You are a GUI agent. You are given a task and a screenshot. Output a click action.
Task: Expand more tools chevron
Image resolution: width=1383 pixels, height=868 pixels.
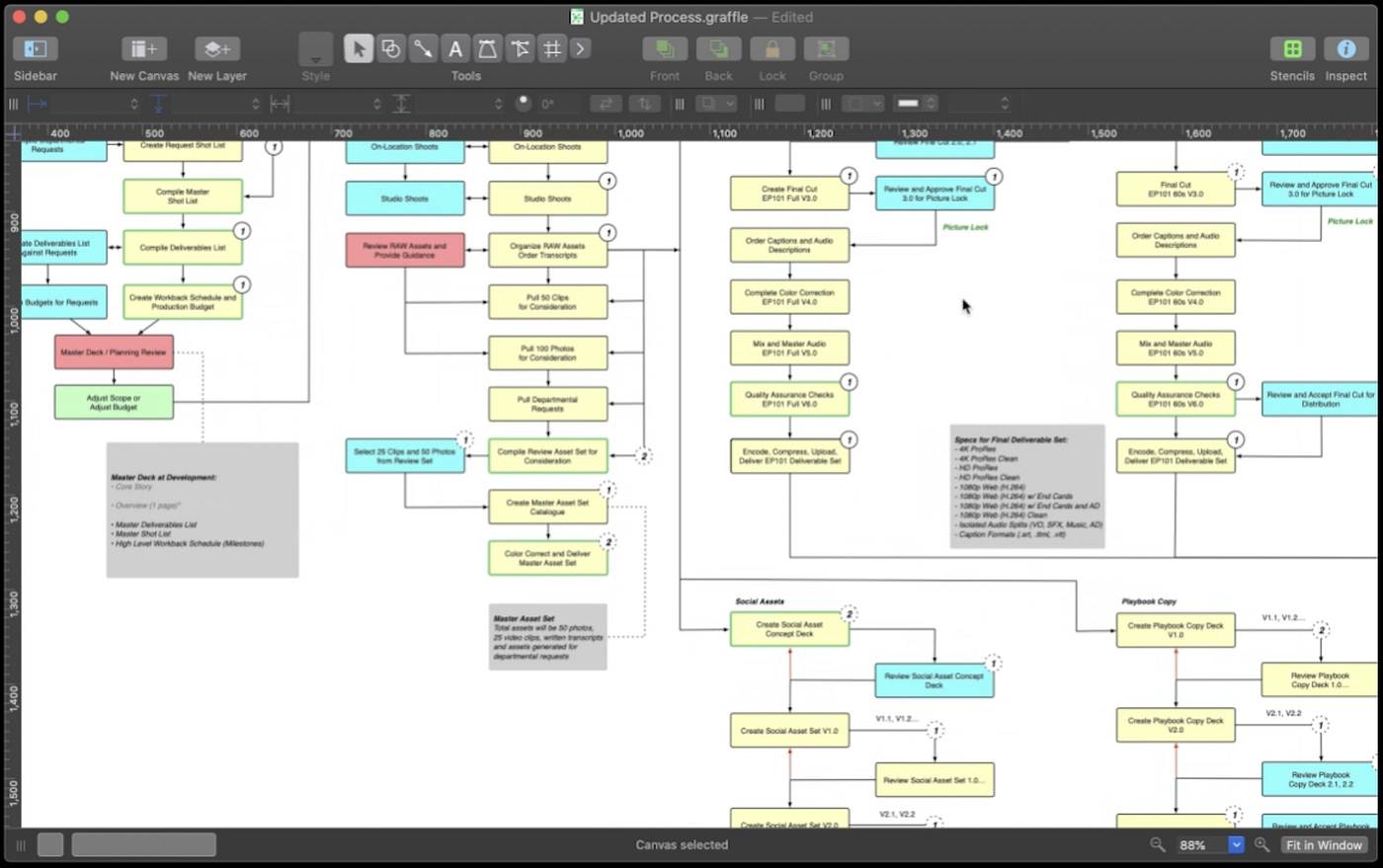580,48
